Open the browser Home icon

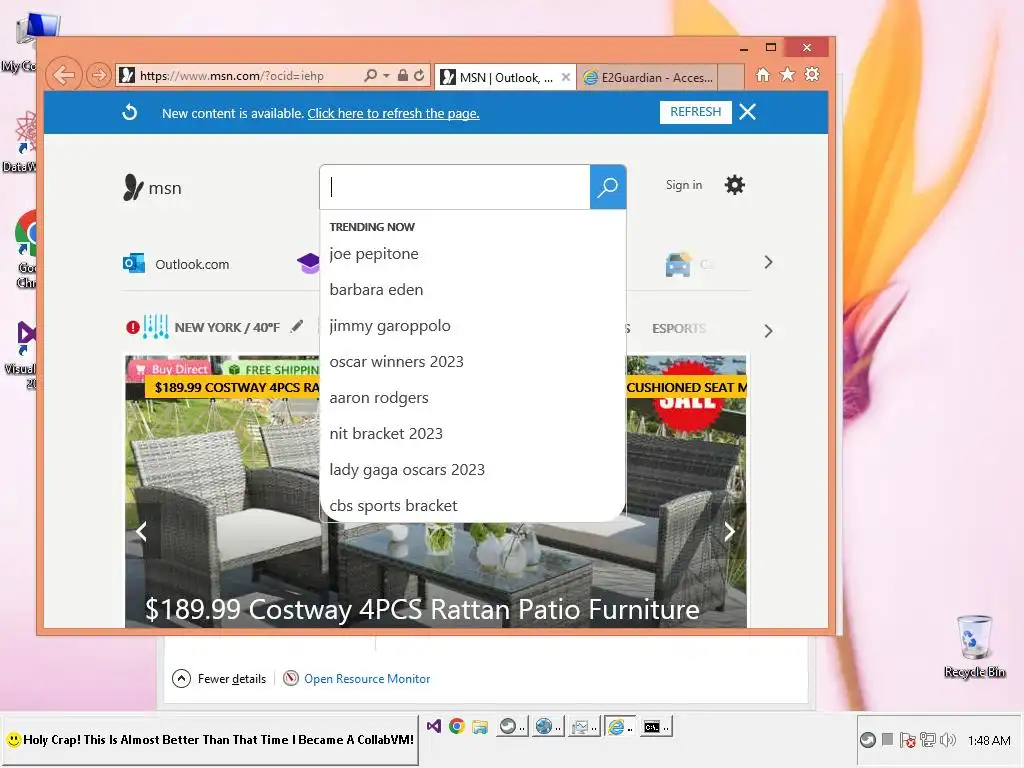point(763,75)
